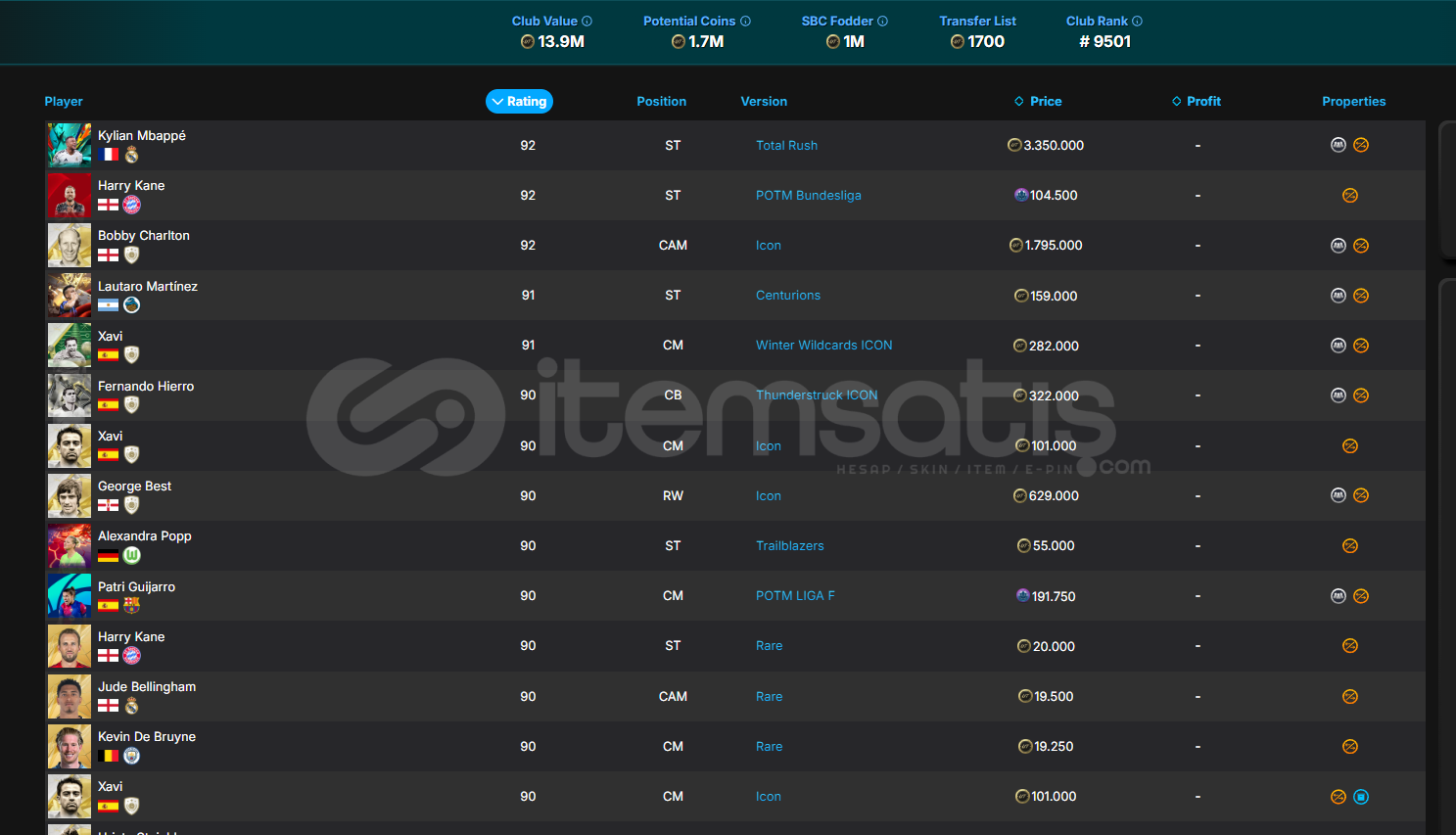Open the Trailblazers version link
Viewport: 1456px width, 835px height.
[x=790, y=545]
